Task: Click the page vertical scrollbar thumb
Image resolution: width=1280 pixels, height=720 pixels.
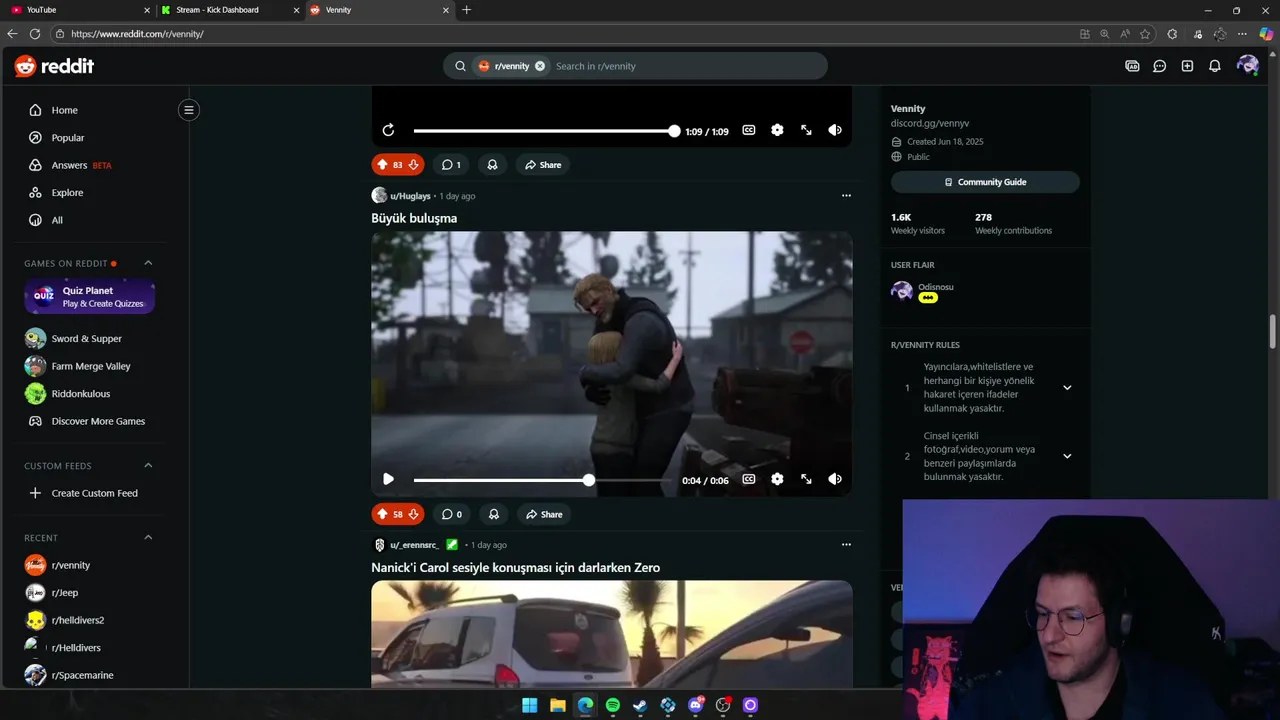Action: pos(1273,331)
